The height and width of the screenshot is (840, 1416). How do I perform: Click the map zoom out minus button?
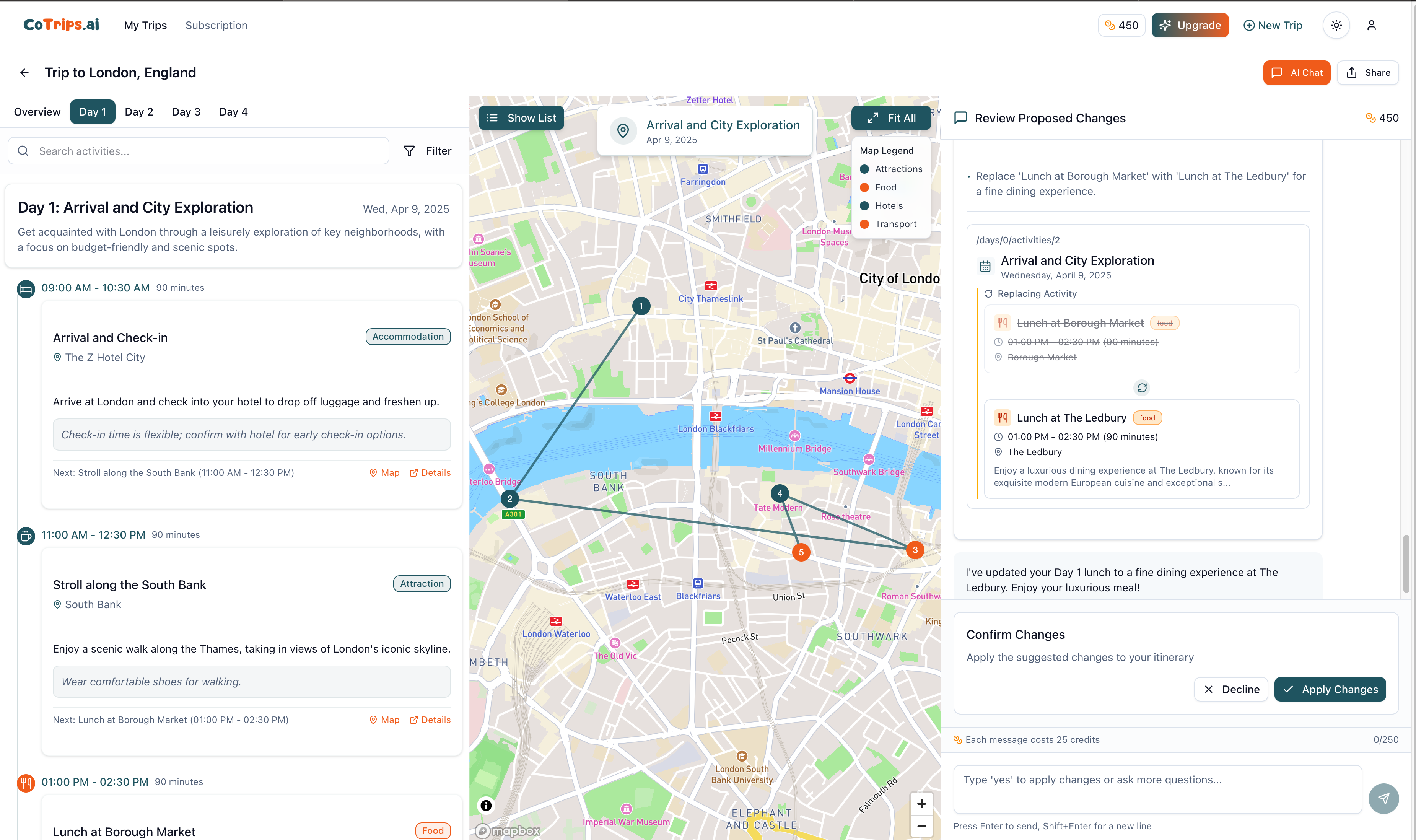click(921, 826)
